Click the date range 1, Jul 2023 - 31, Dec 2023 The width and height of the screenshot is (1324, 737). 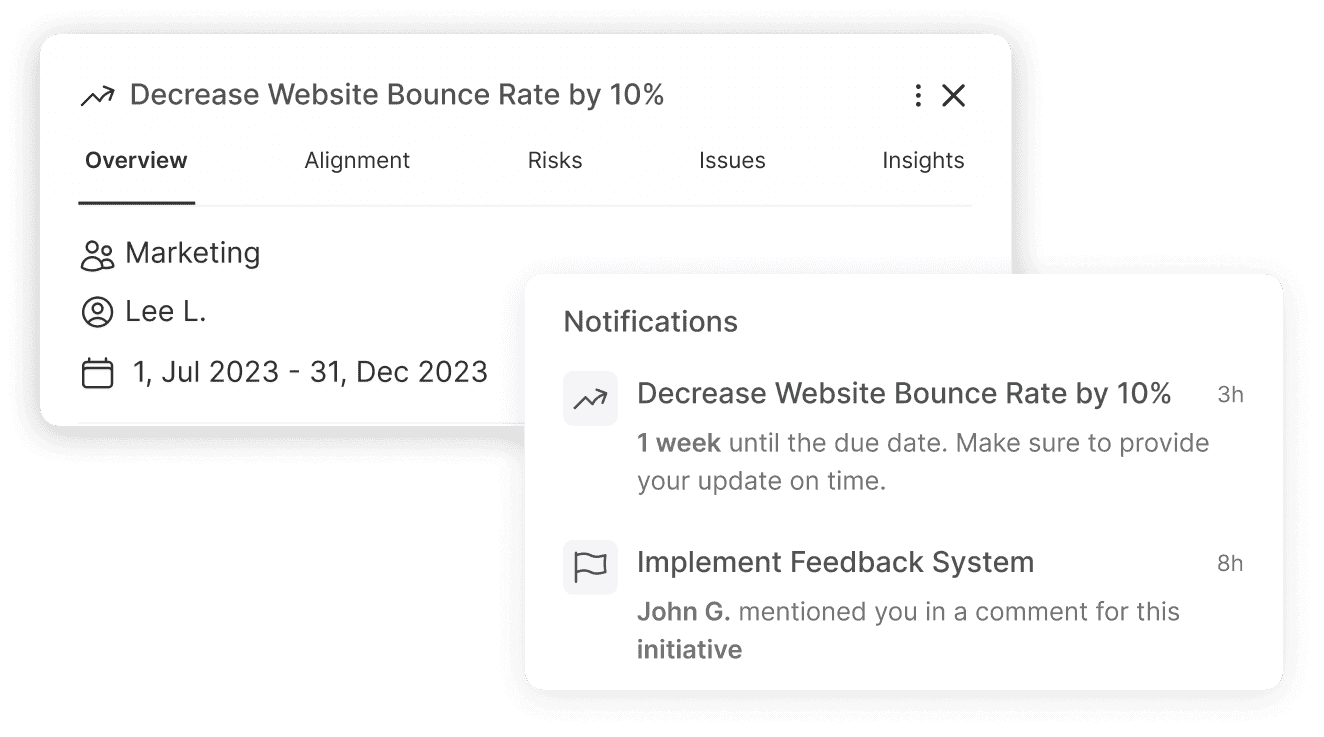point(310,372)
